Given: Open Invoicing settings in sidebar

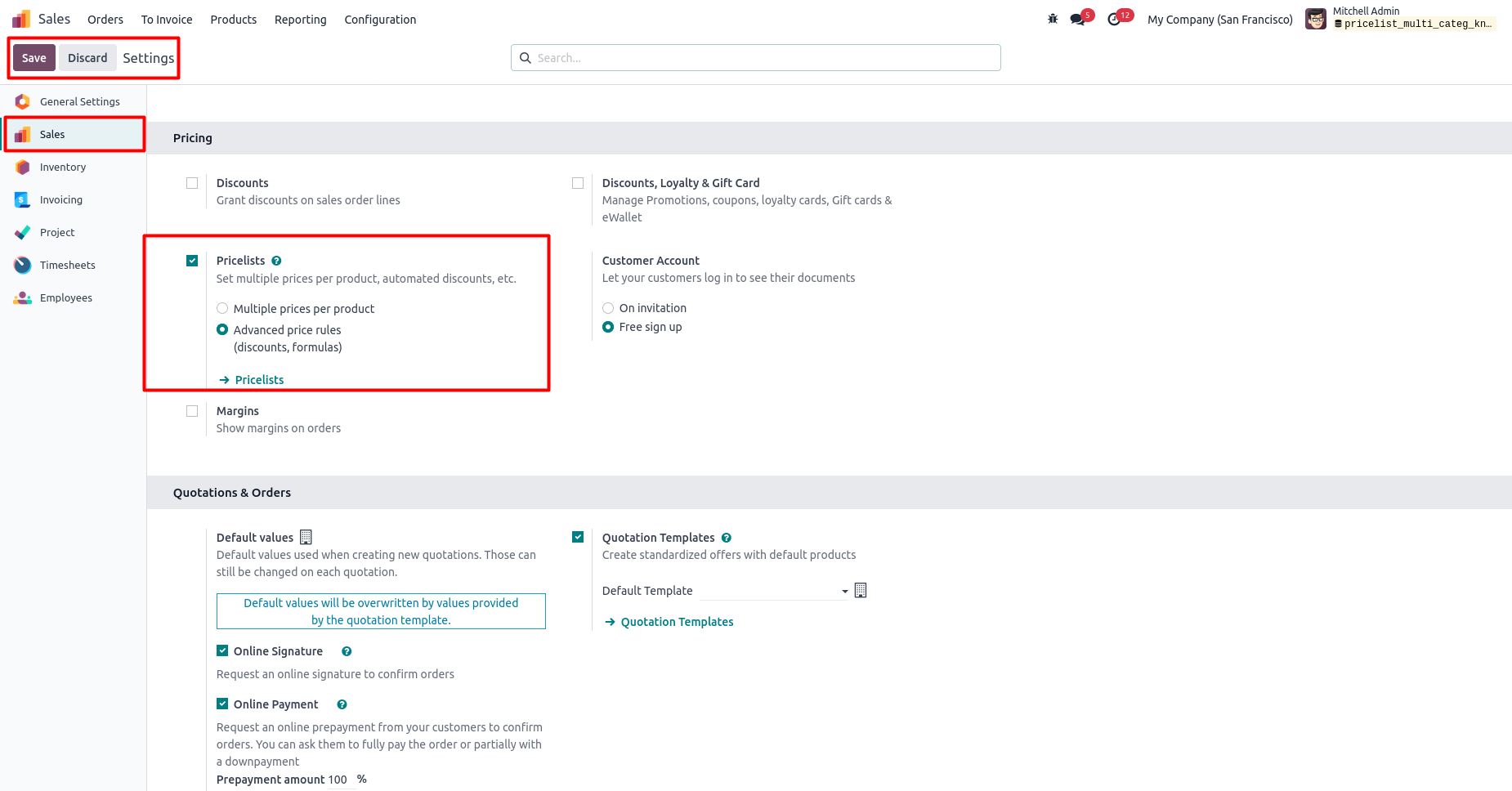Looking at the screenshot, I should [x=74, y=199].
